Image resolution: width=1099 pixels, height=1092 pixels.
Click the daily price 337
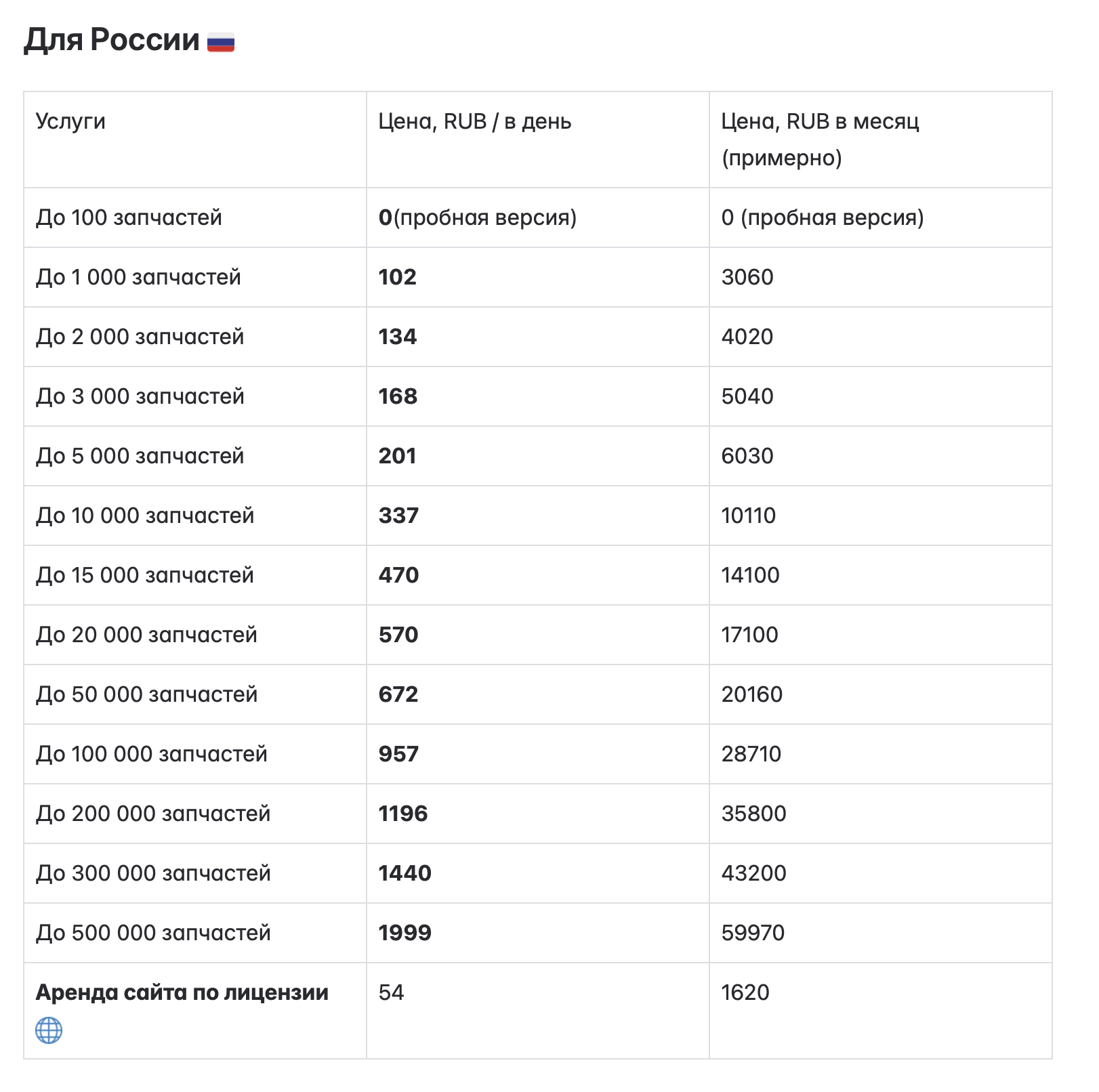(x=398, y=516)
